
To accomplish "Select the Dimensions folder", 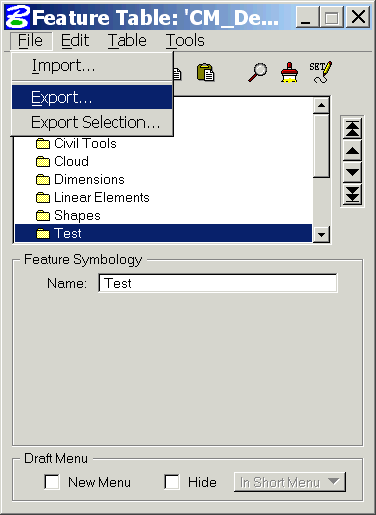I will click(x=80, y=179).
